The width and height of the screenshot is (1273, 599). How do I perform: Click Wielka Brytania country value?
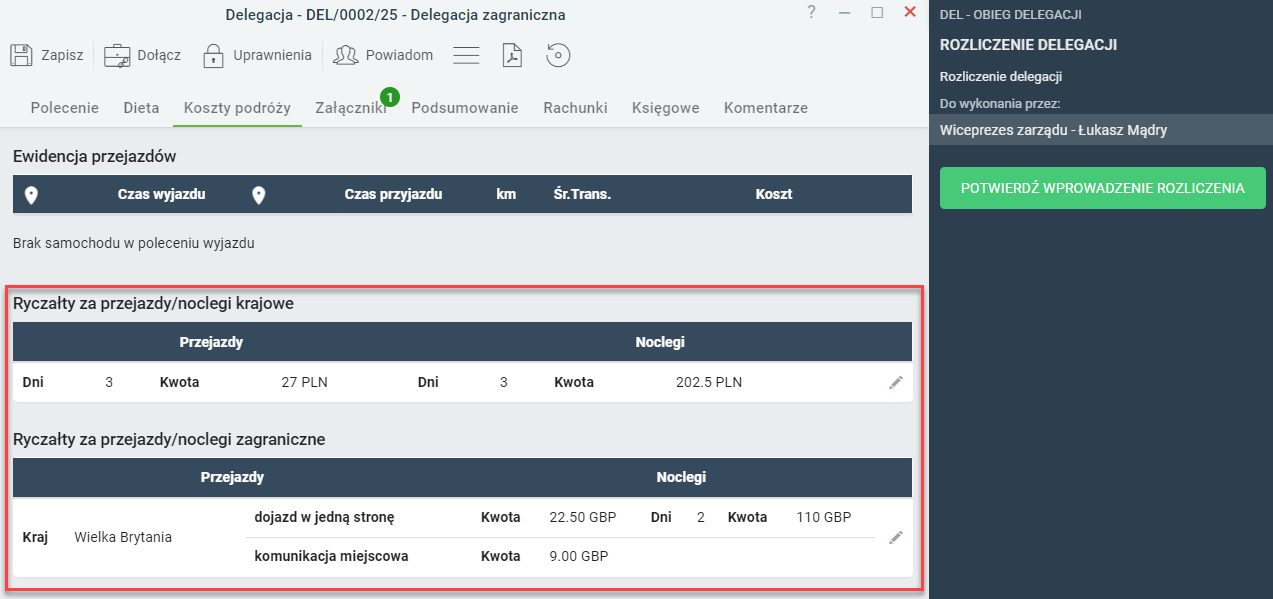[x=123, y=537]
